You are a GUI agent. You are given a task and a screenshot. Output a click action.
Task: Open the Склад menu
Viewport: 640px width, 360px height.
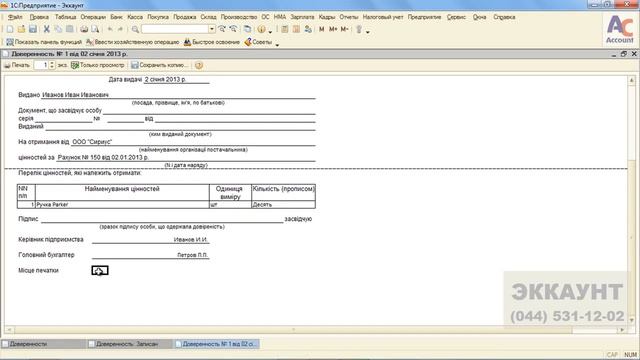tap(208, 17)
